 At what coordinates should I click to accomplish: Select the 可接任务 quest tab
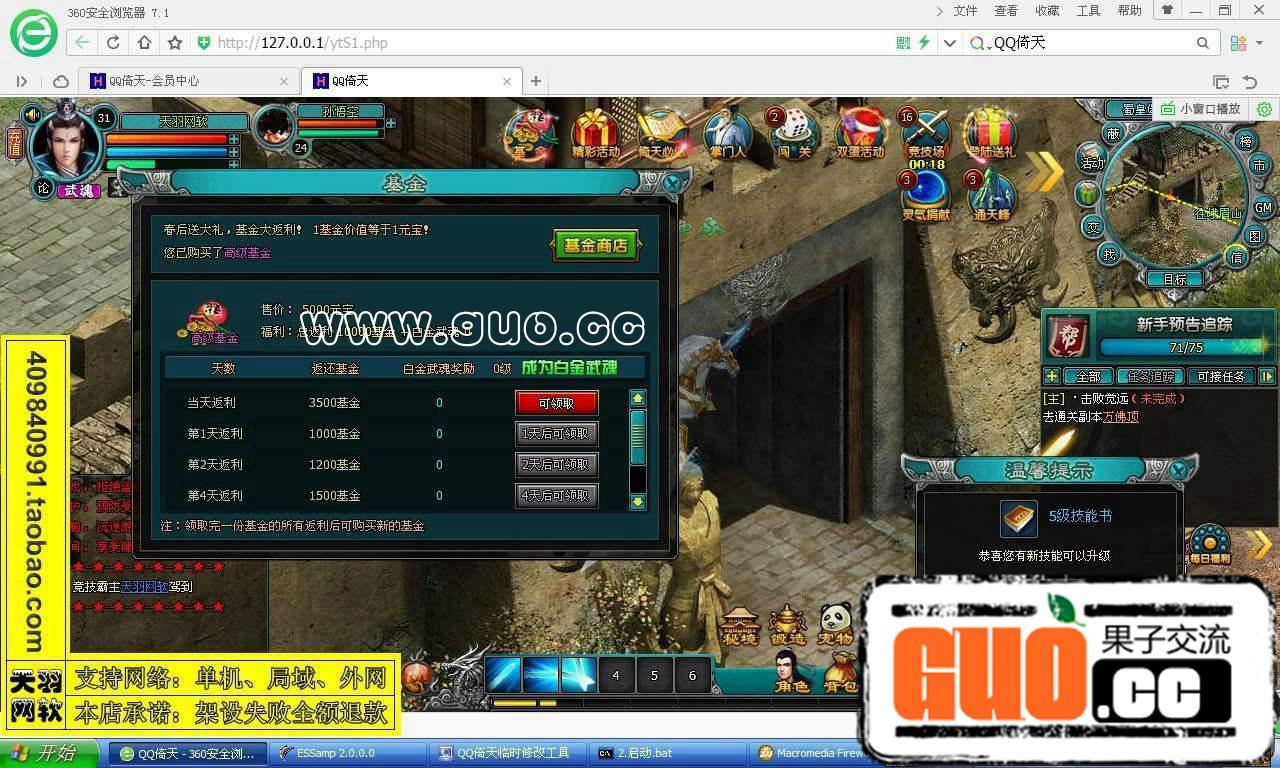coord(1221,377)
